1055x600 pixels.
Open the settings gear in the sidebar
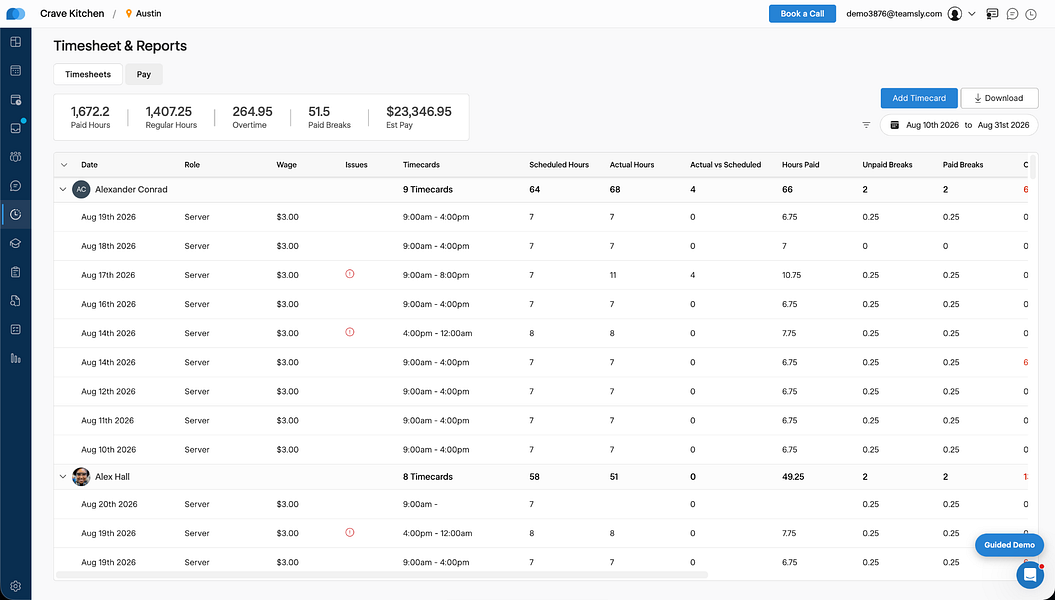pos(15,586)
